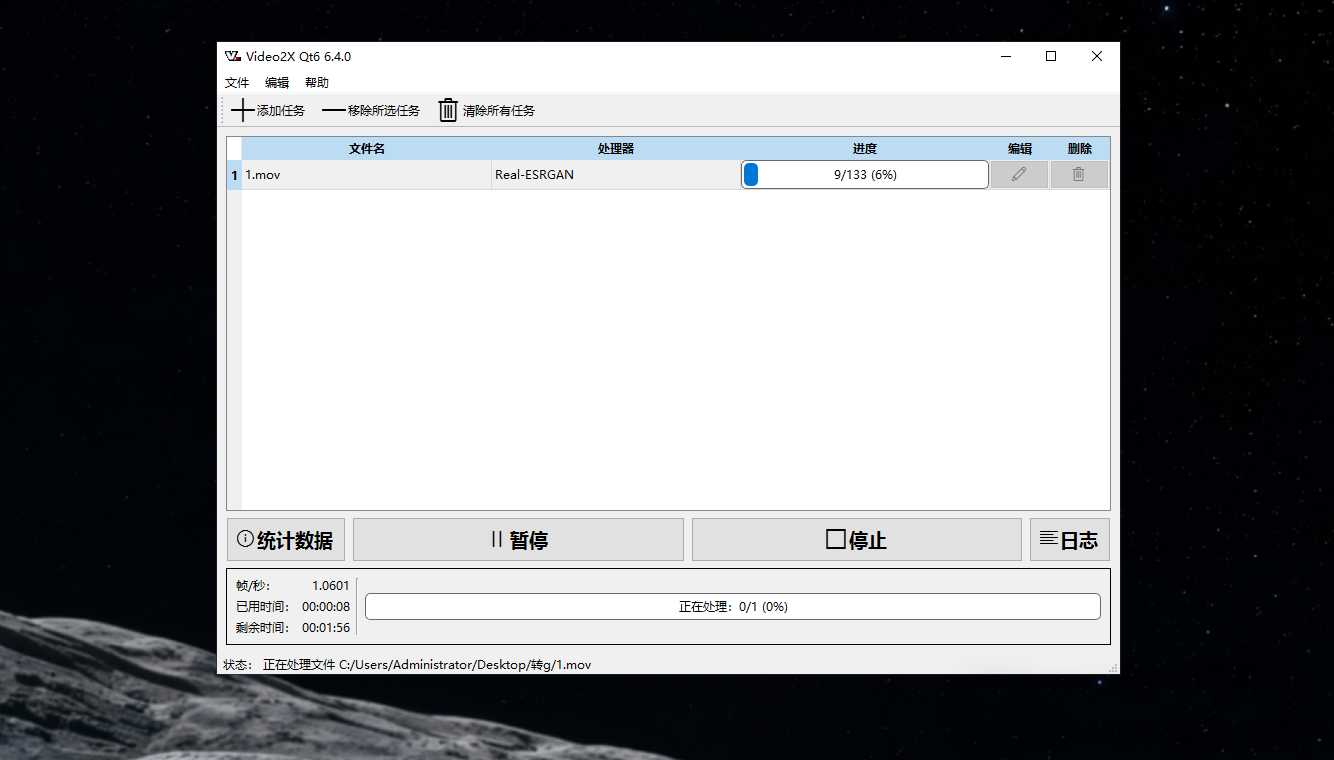Open the 文件 menu
1334x760 pixels.
coord(237,83)
